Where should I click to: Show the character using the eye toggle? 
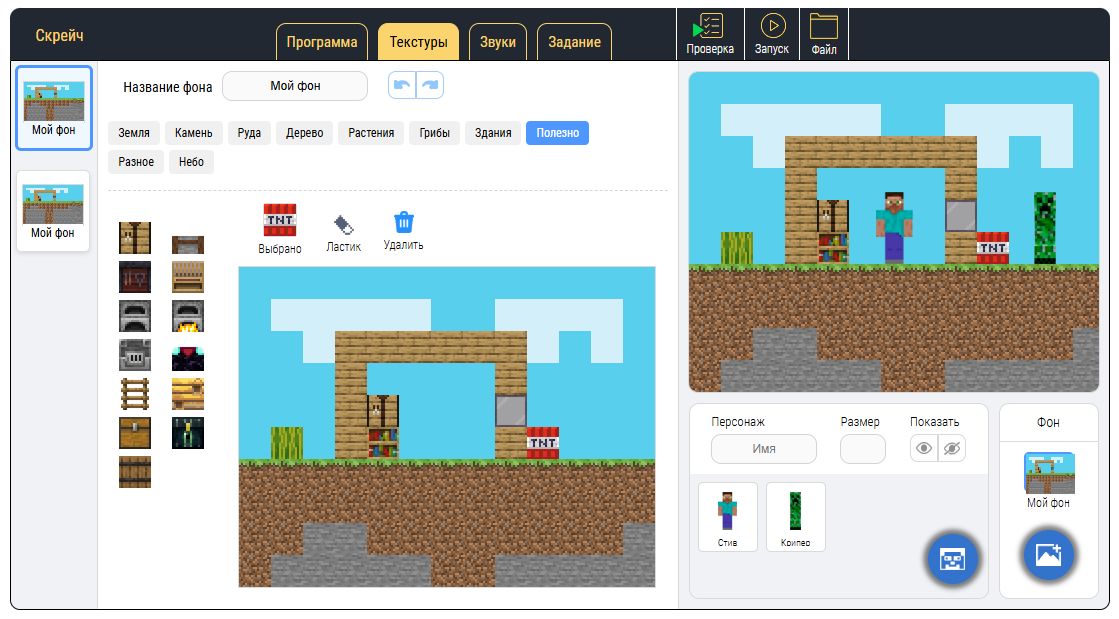coord(925,449)
